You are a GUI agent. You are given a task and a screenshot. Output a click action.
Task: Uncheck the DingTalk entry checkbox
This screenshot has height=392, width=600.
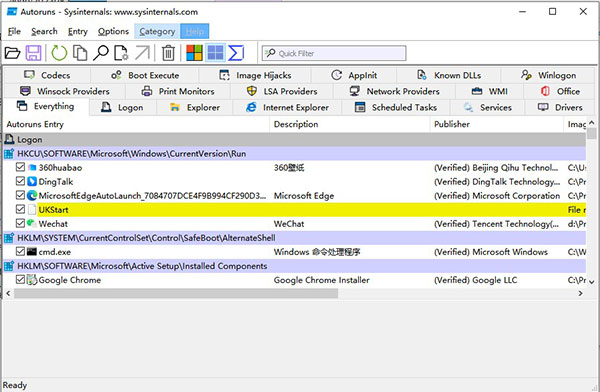(x=20, y=181)
